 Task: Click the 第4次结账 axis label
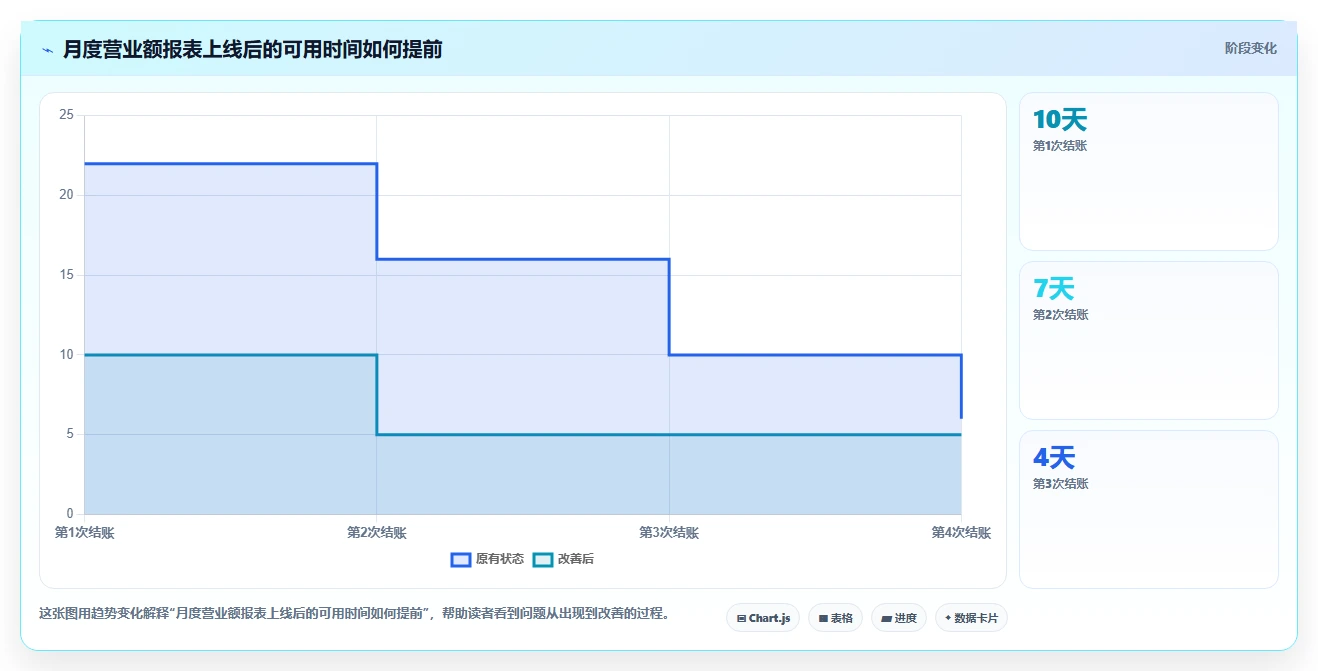coord(961,533)
